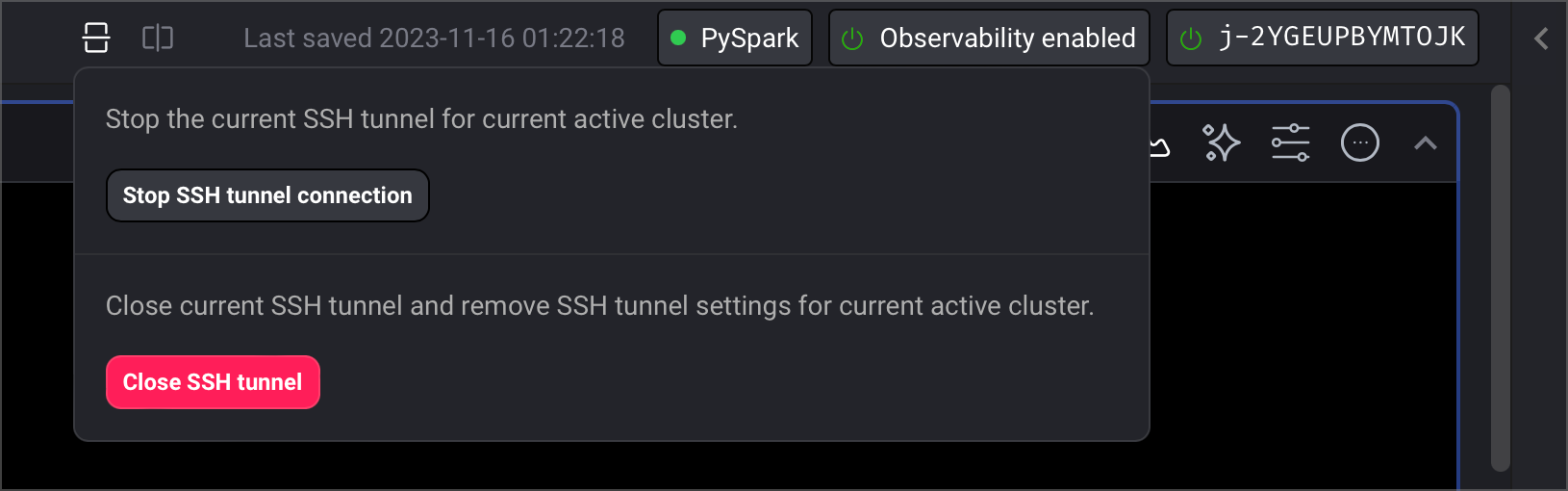Open the PySpark kernel selector
This screenshot has width=1568, height=491.
click(735, 38)
